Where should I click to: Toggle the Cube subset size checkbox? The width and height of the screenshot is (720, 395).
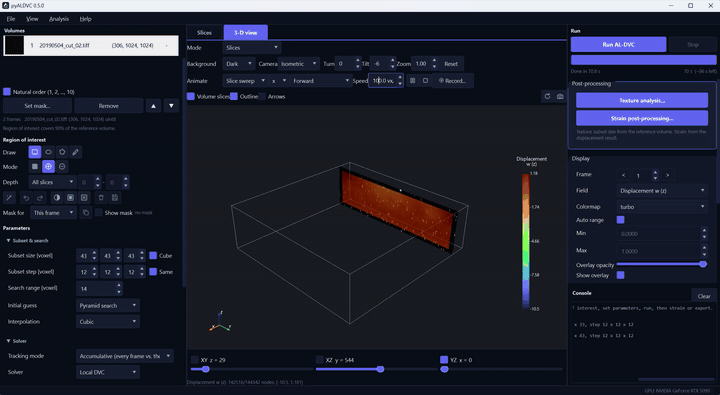[153, 255]
